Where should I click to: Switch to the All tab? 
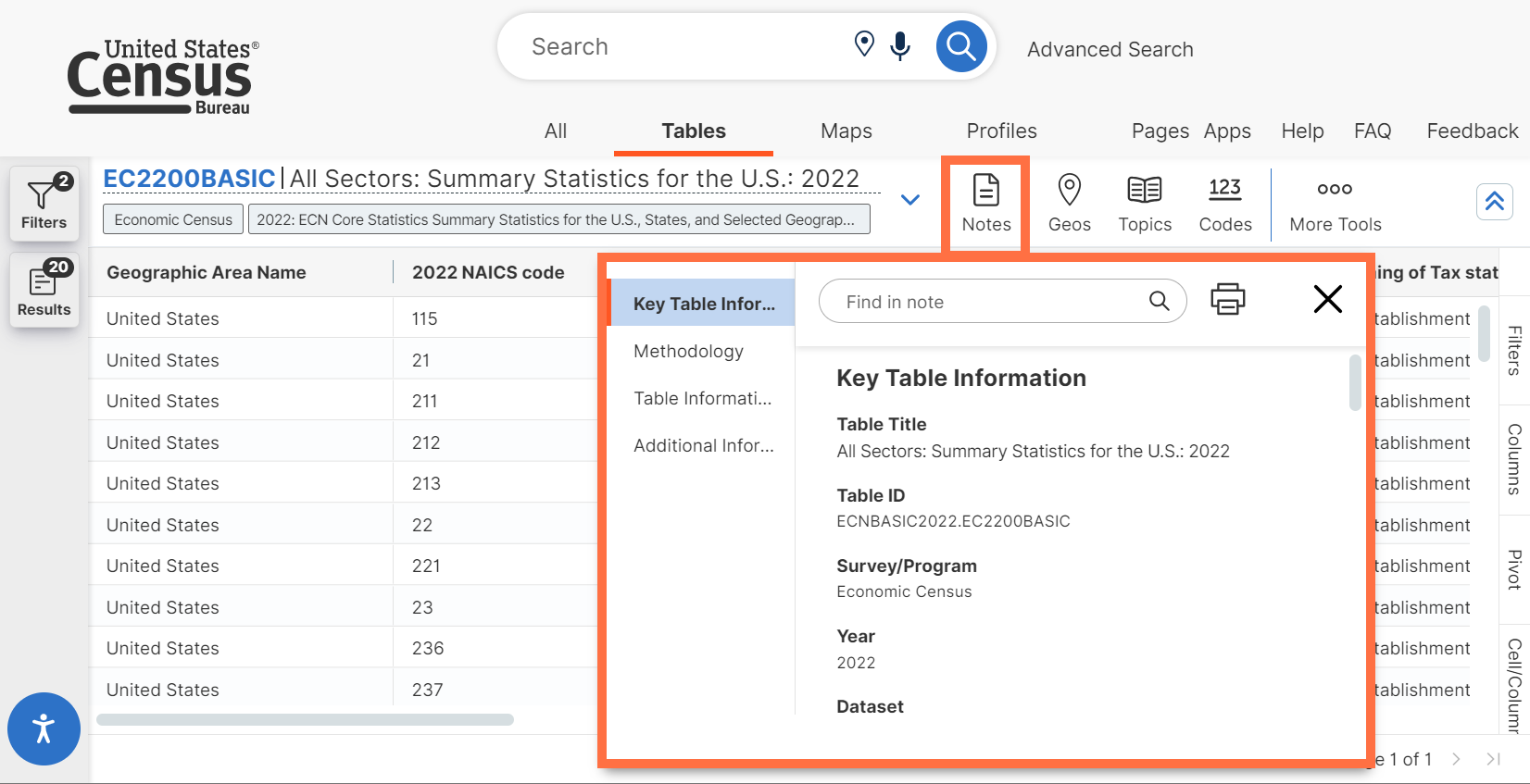tap(556, 131)
